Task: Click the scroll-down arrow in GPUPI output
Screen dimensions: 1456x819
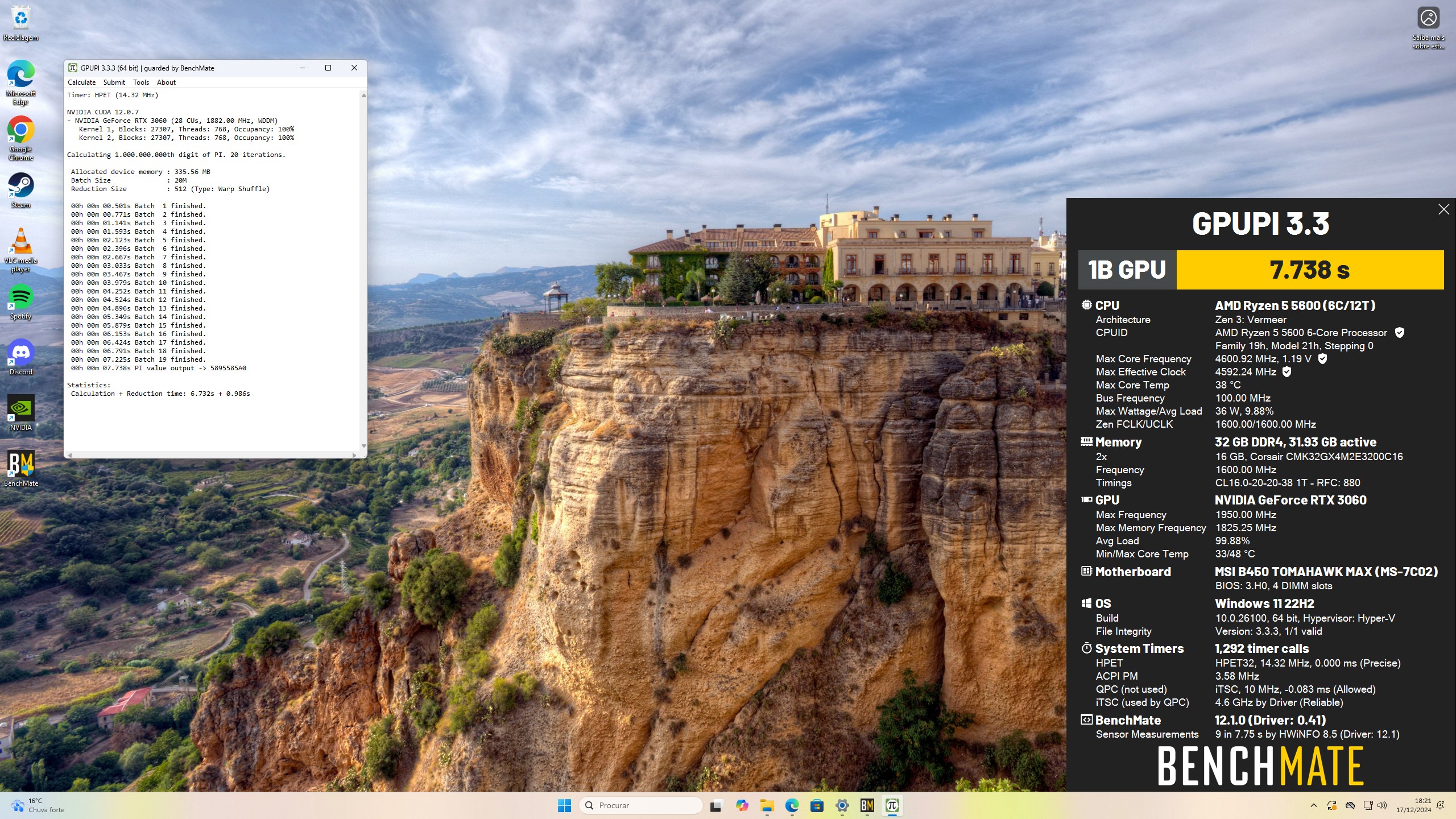Action: [x=363, y=446]
